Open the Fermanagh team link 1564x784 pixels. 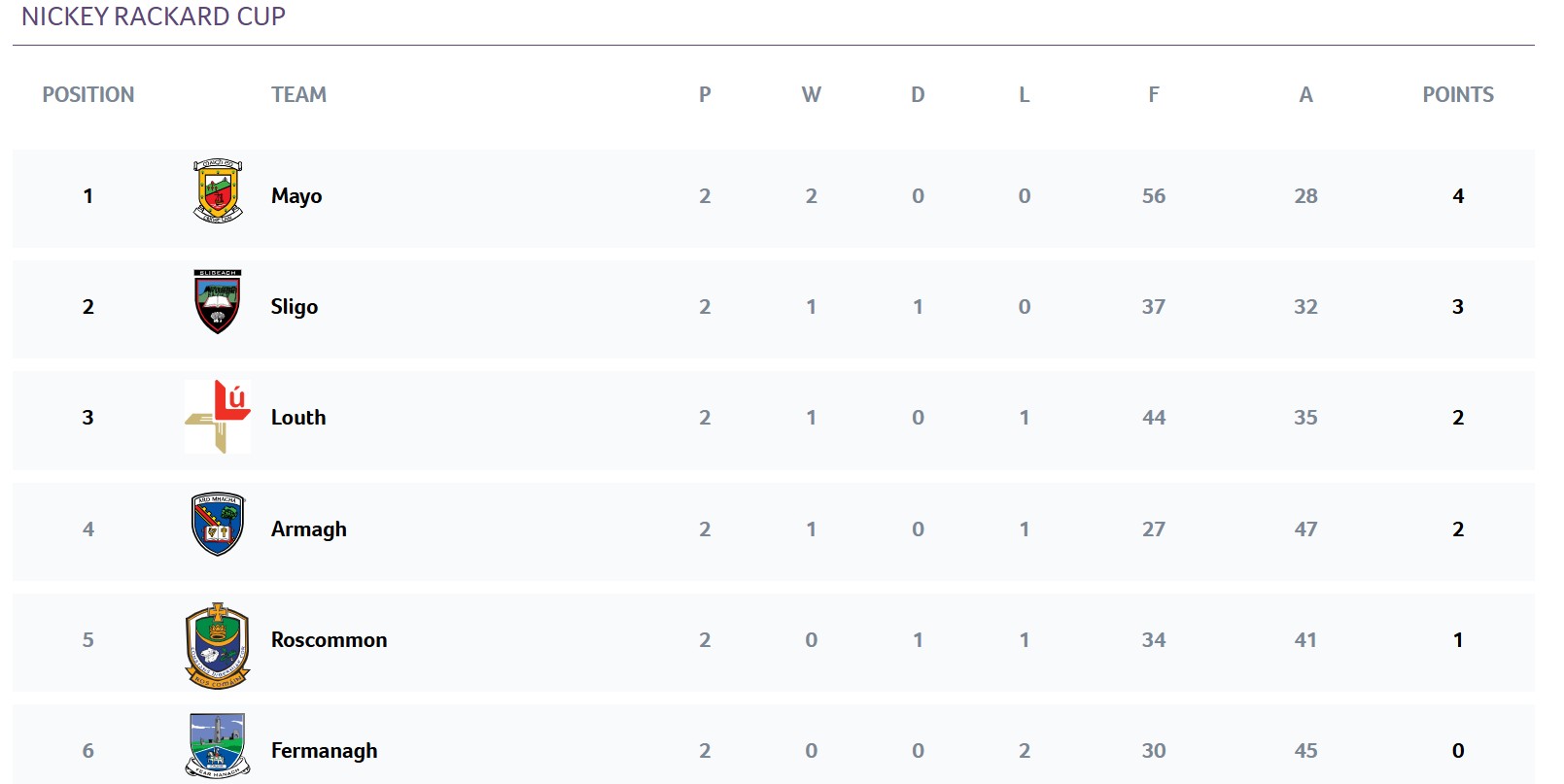pos(325,751)
